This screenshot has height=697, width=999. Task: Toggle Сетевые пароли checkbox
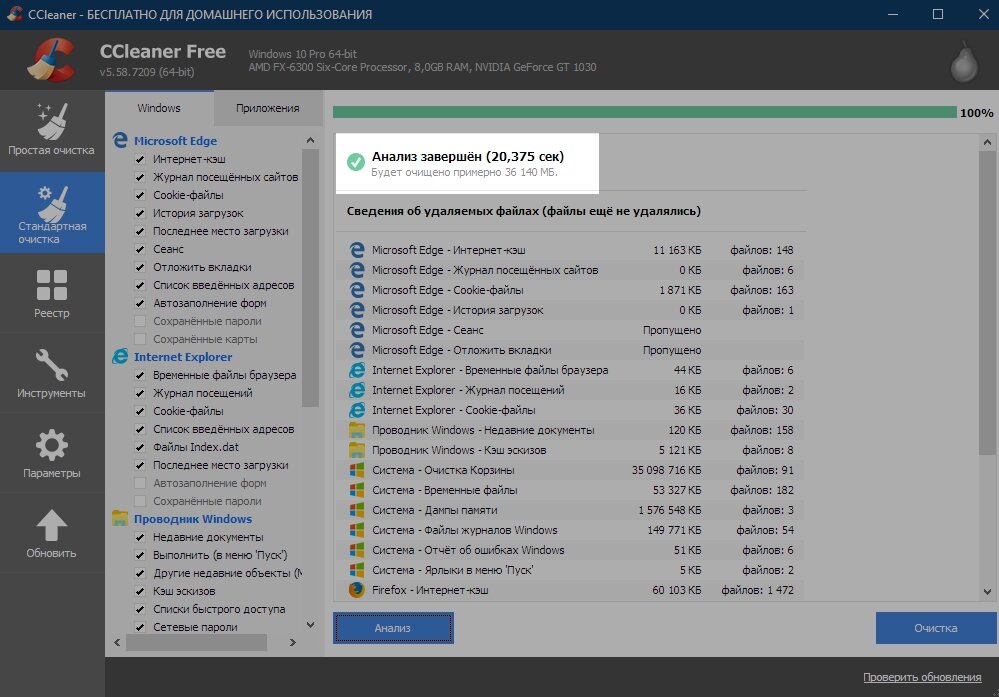[140, 627]
